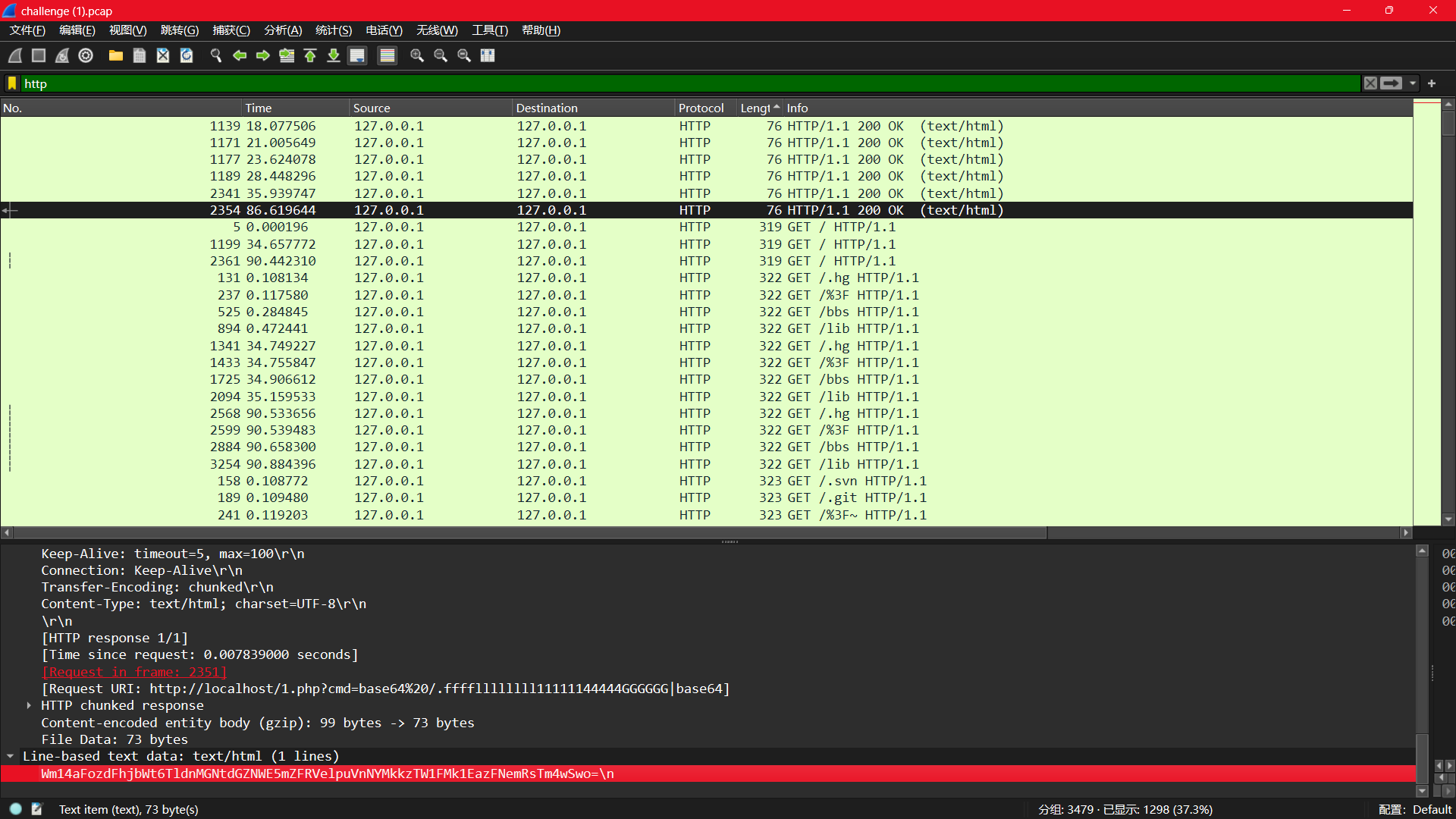Jump to last packet icon
The height and width of the screenshot is (819, 1456).
[x=334, y=55]
